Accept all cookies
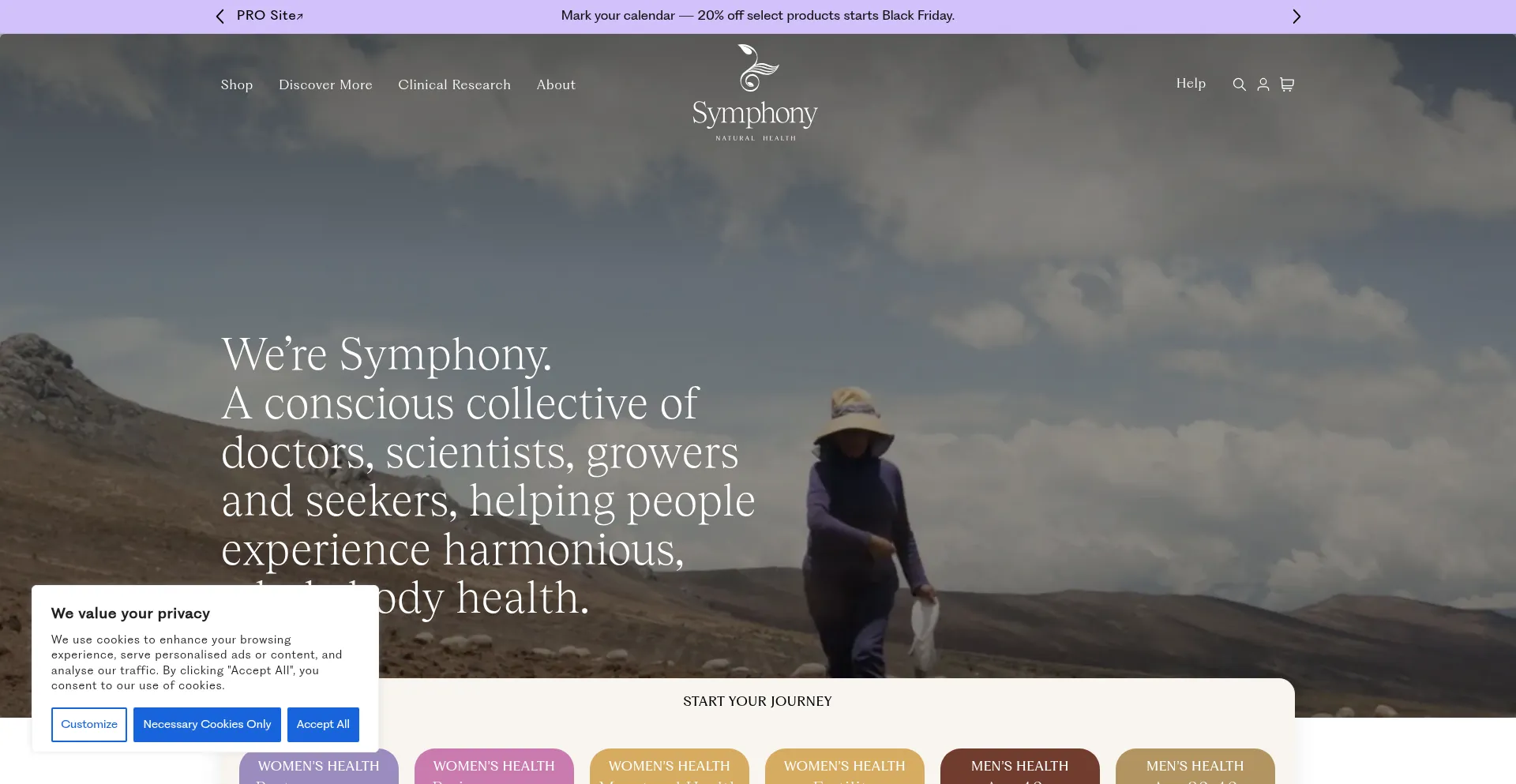Screen dimensions: 1516x784 (323, 725)
